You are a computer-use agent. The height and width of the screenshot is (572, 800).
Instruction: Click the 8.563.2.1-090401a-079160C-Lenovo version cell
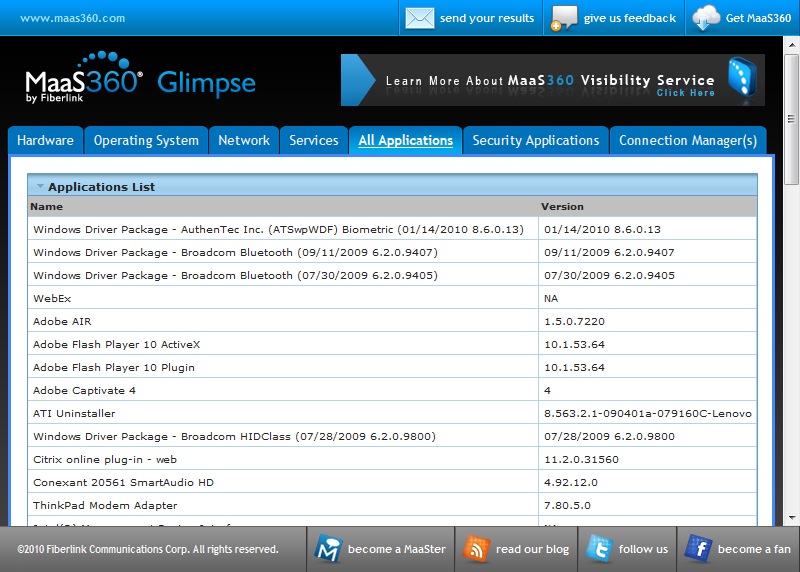tap(647, 413)
